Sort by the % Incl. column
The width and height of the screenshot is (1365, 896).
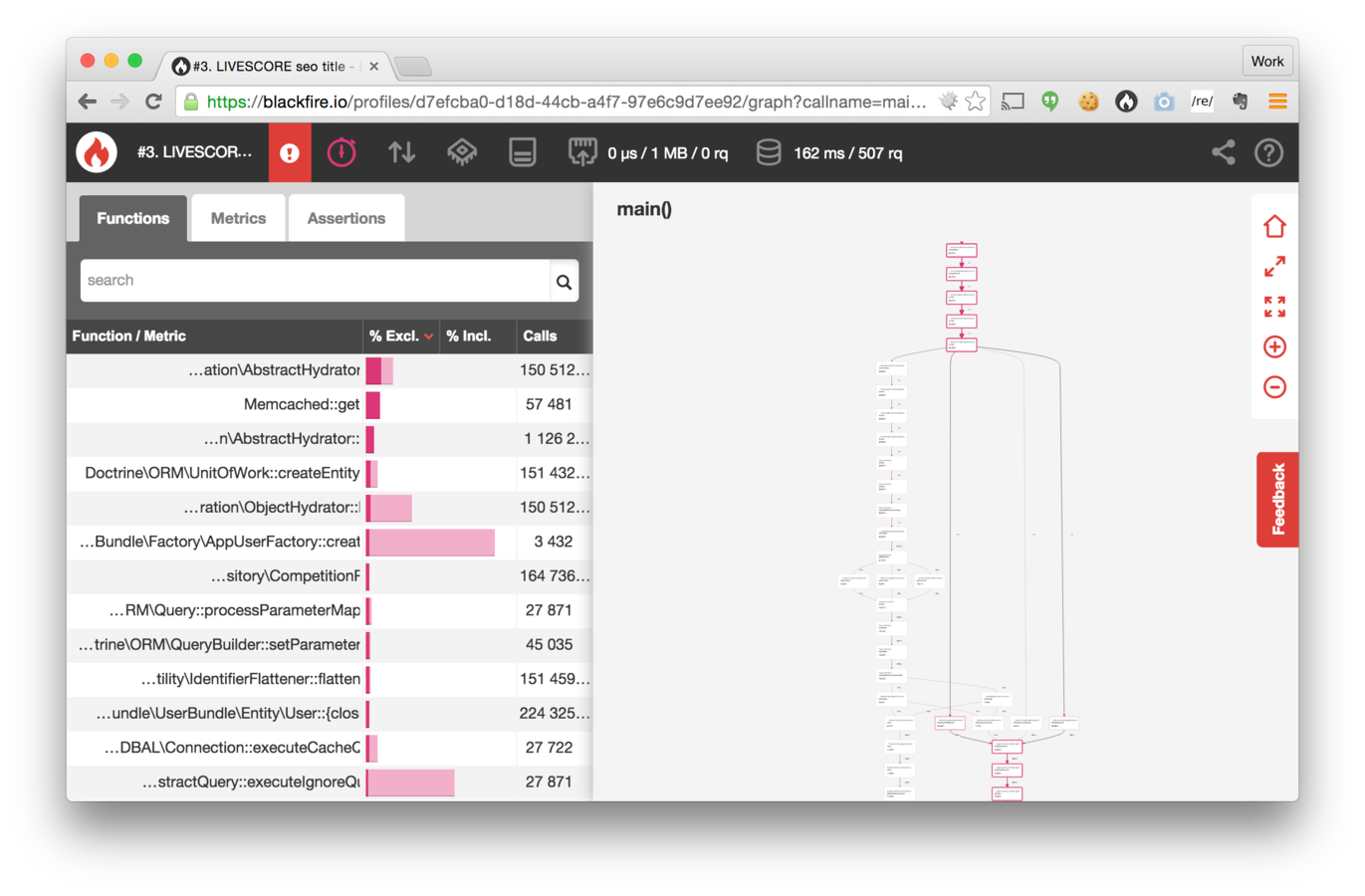point(478,336)
